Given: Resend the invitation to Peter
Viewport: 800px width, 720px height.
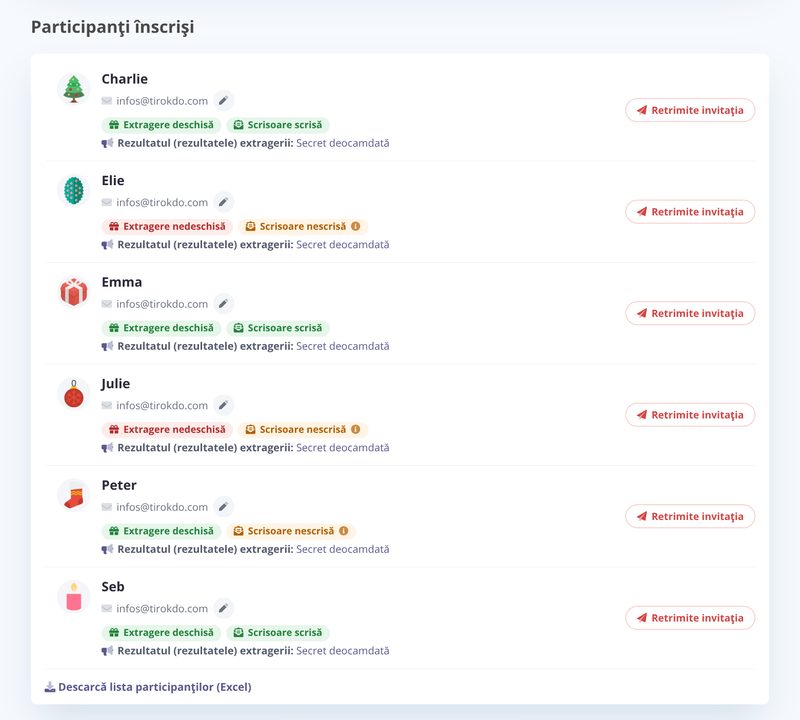Looking at the screenshot, I should click(690, 516).
